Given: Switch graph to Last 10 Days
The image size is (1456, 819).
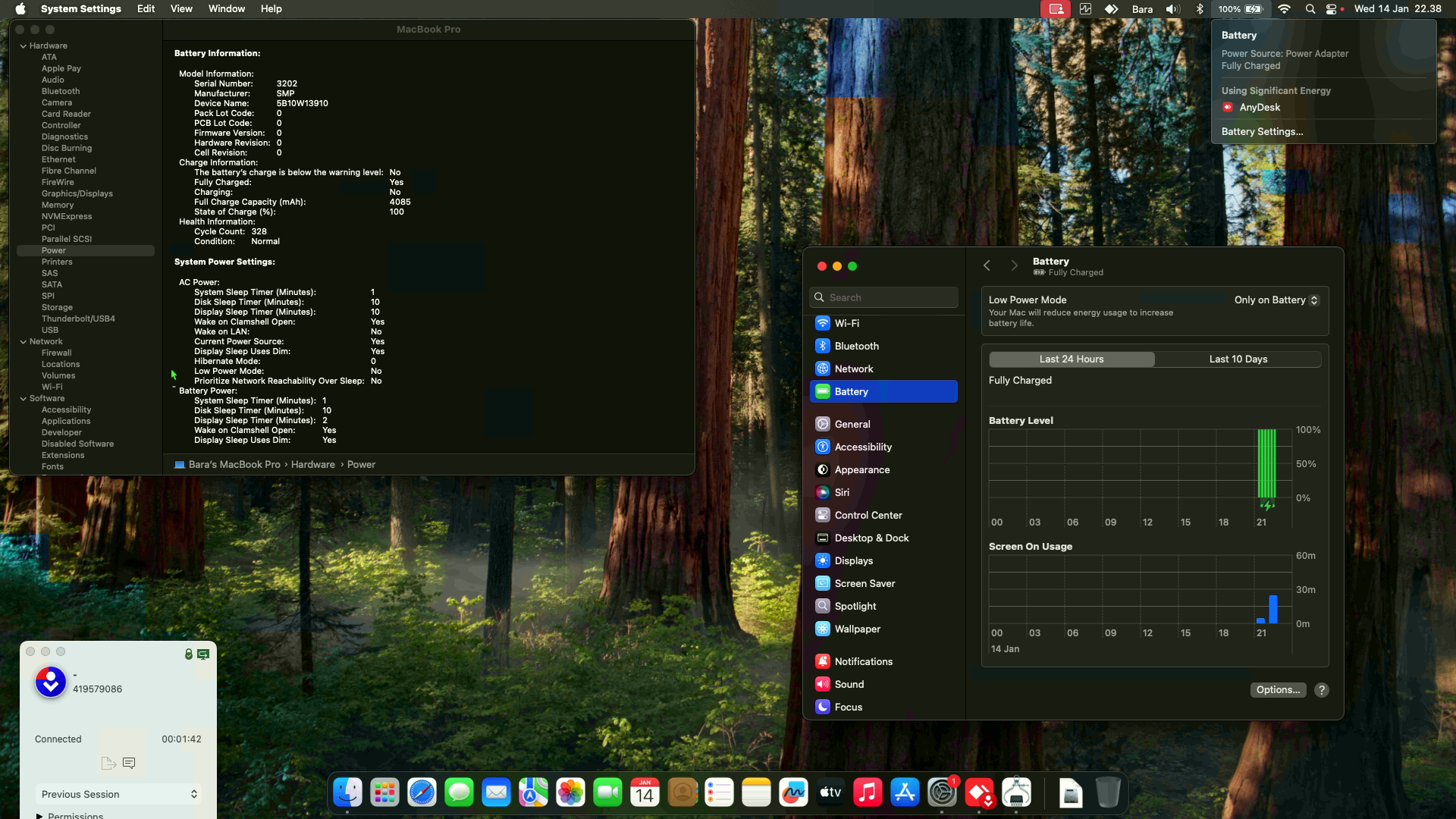Looking at the screenshot, I should [1238, 359].
